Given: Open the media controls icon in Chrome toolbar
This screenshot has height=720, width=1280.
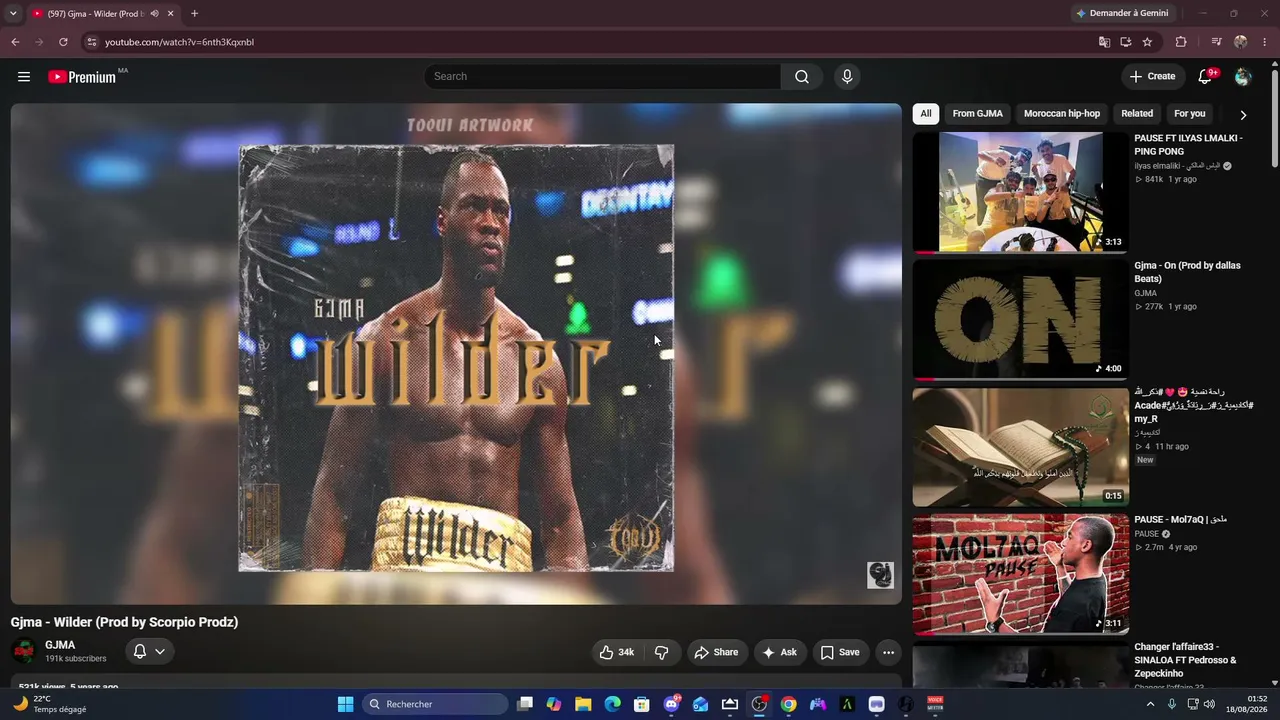Looking at the screenshot, I should click(1216, 42).
